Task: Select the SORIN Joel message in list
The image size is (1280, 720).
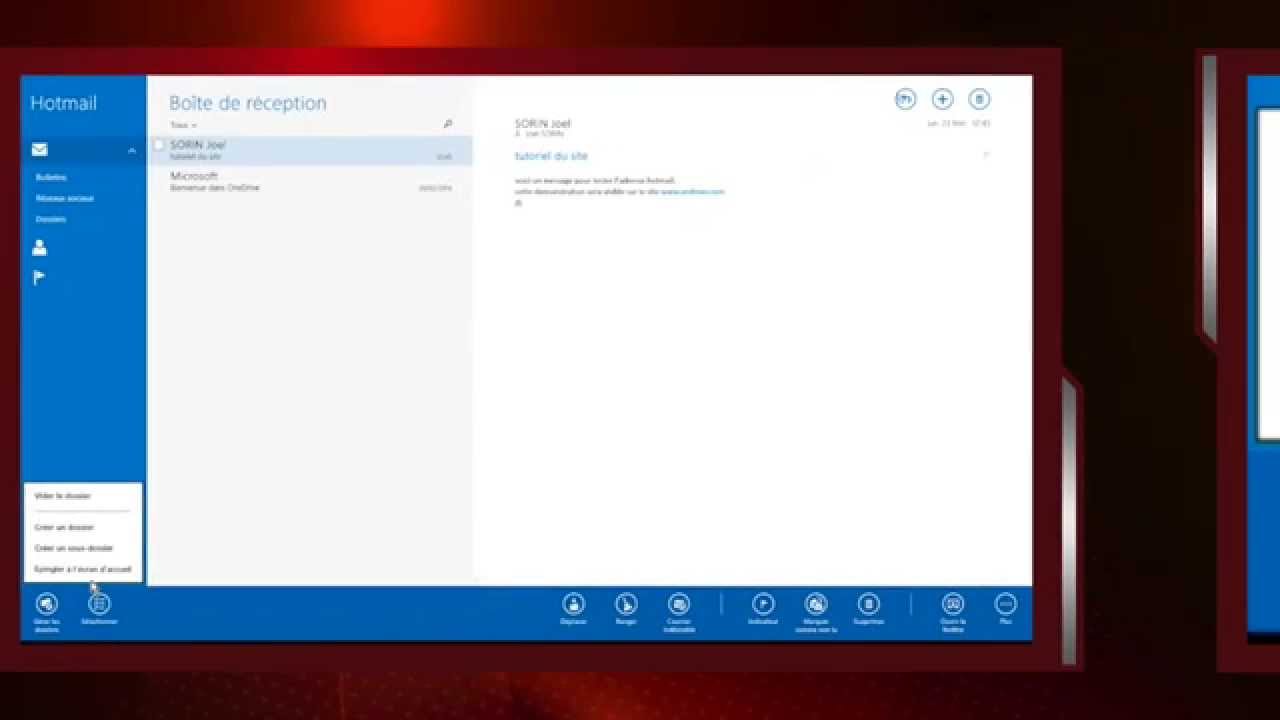Action: pyautogui.click(x=310, y=150)
